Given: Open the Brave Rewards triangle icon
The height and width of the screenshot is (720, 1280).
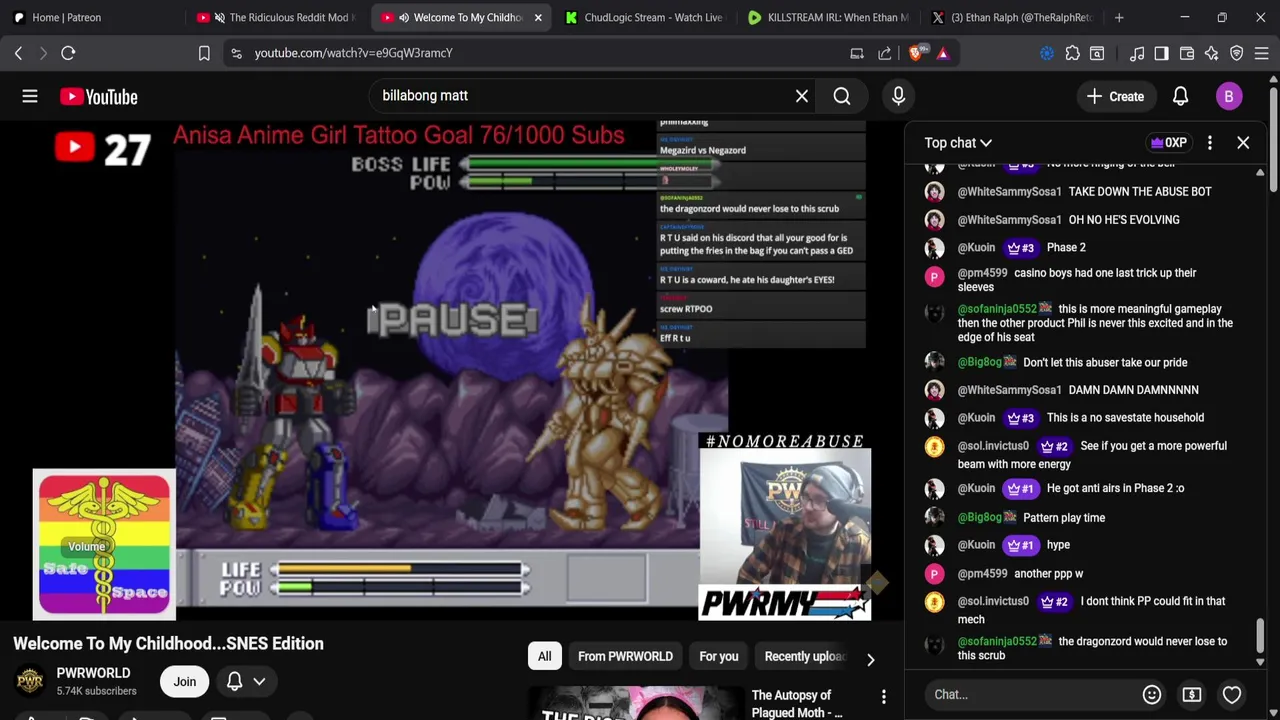Looking at the screenshot, I should tap(943, 53).
